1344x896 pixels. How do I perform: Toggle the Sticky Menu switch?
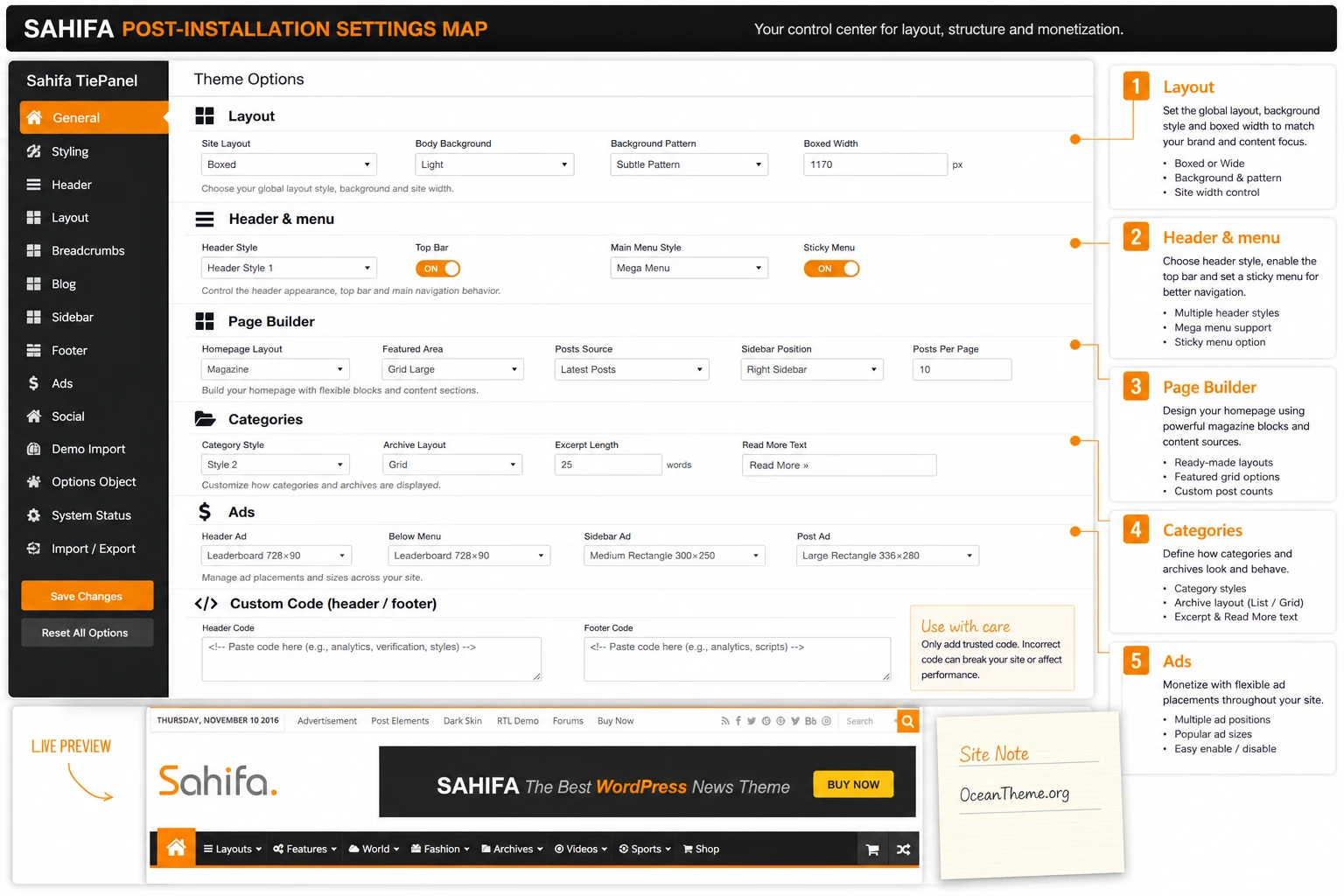(831, 269)
